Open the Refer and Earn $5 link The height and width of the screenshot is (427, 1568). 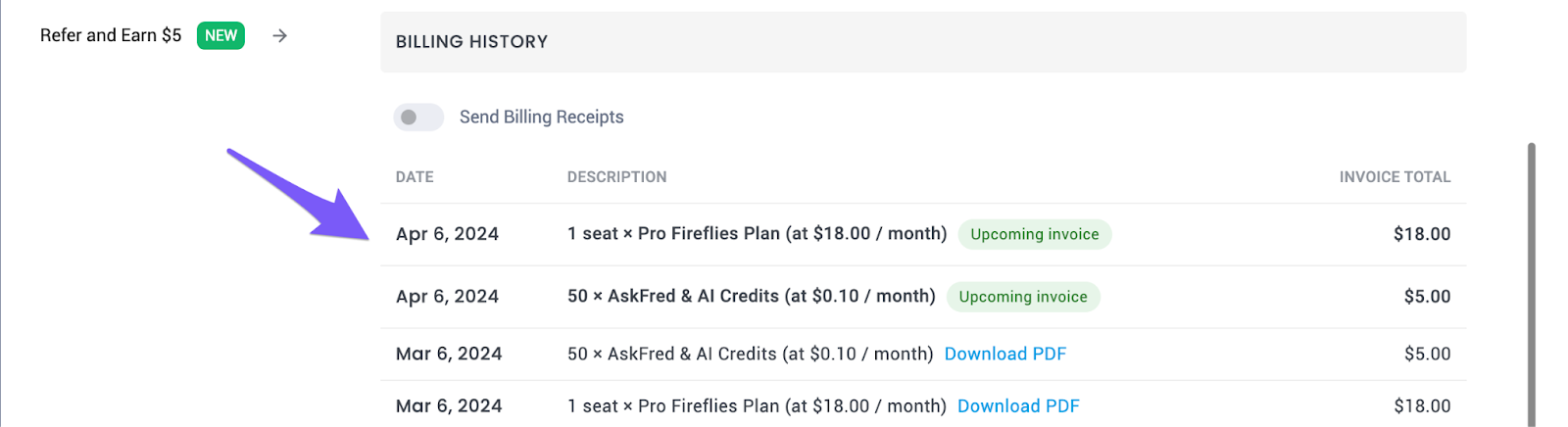111,36
